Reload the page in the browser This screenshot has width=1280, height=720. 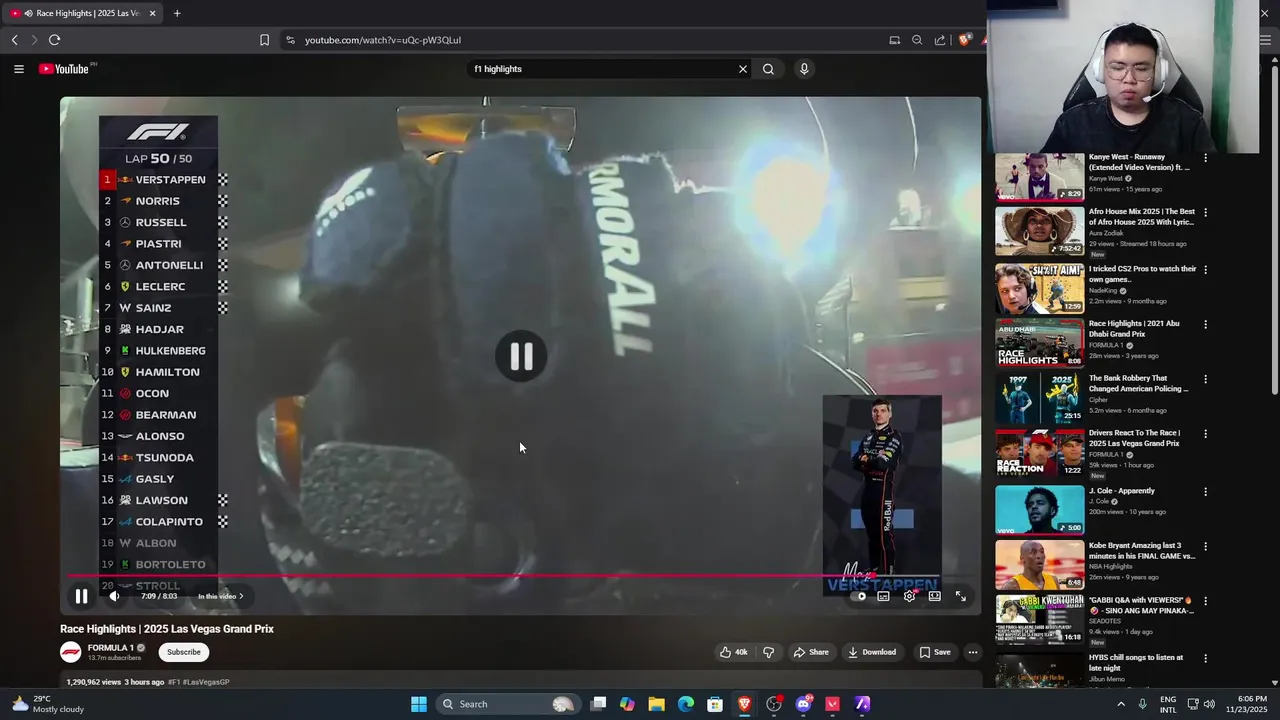coord(54,40)
